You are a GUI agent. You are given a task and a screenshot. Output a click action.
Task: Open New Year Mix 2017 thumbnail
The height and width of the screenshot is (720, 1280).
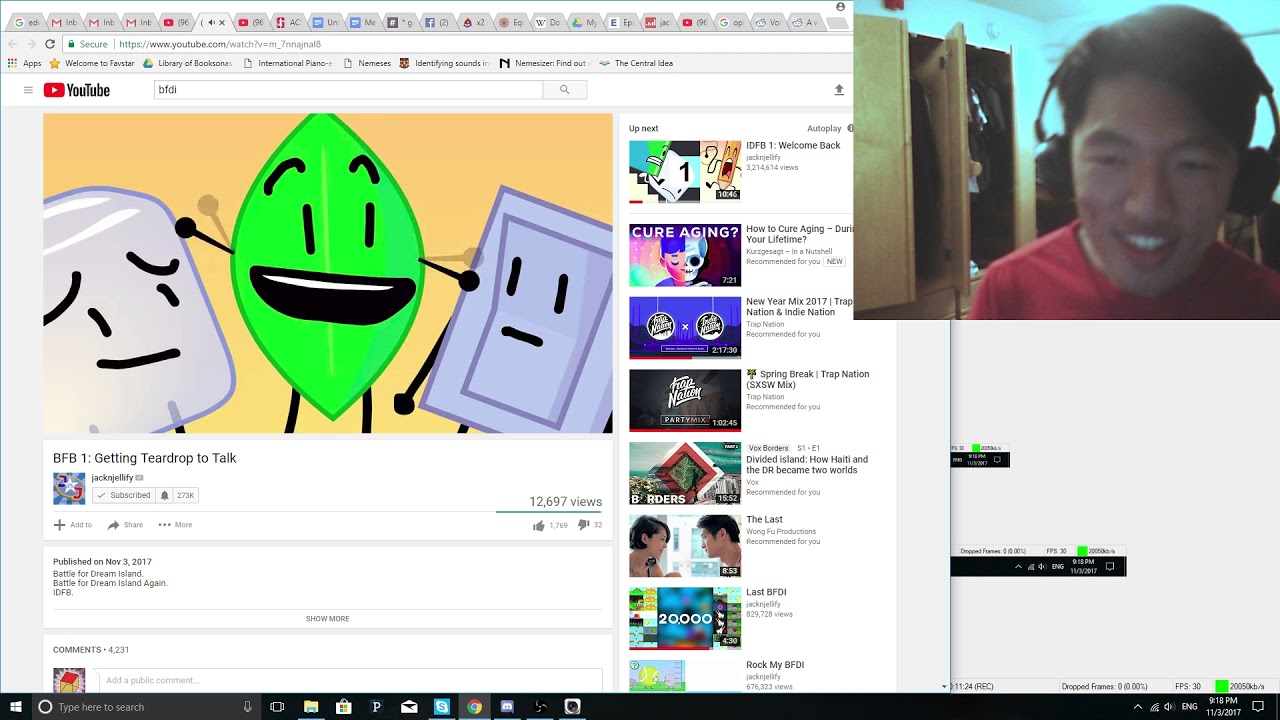[x=685, y=327]
